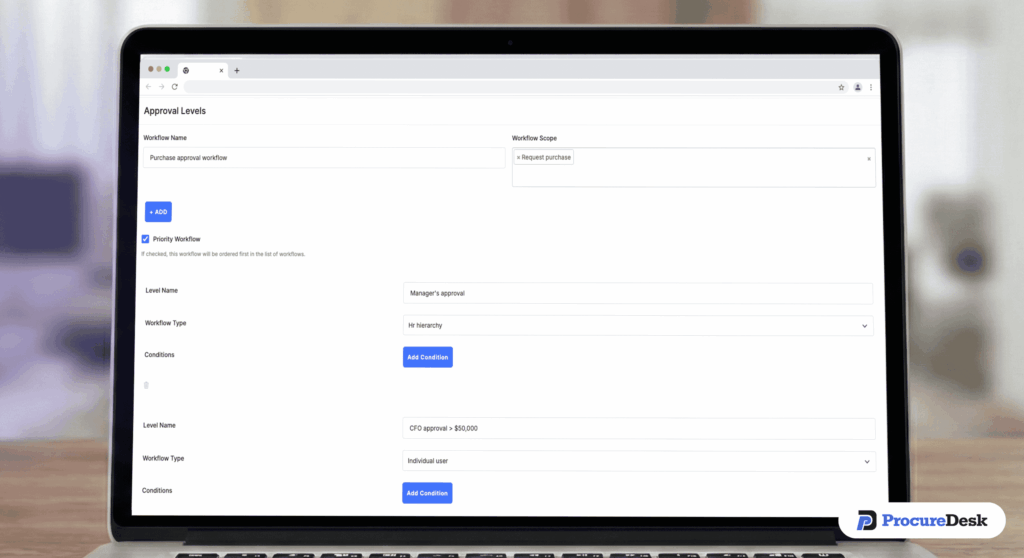The image size is (1024, 558).
Task: Open the browser profile icon
Action: click(857, 88)
